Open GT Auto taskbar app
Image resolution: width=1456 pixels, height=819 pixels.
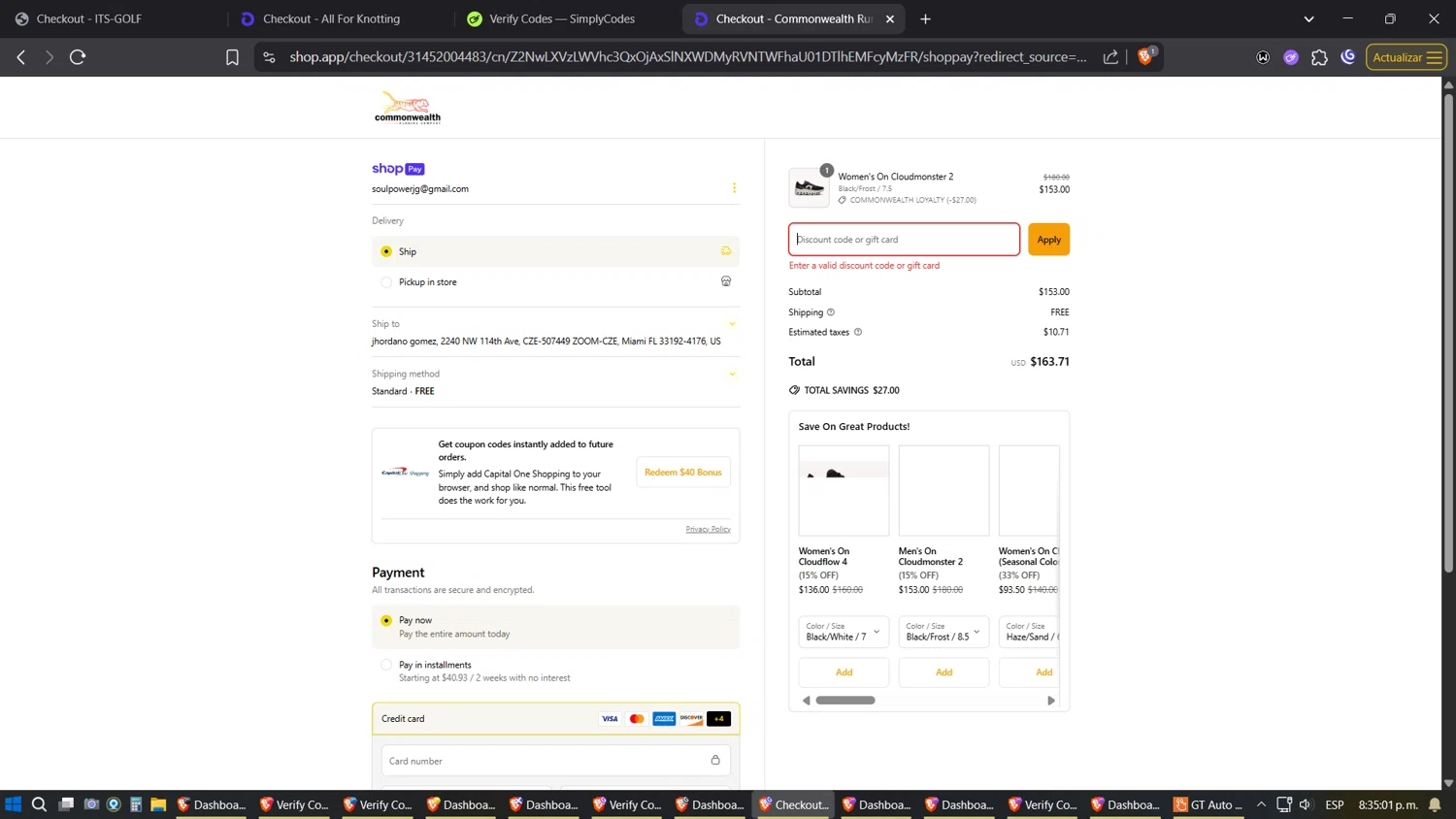(x=1209, y=804)
